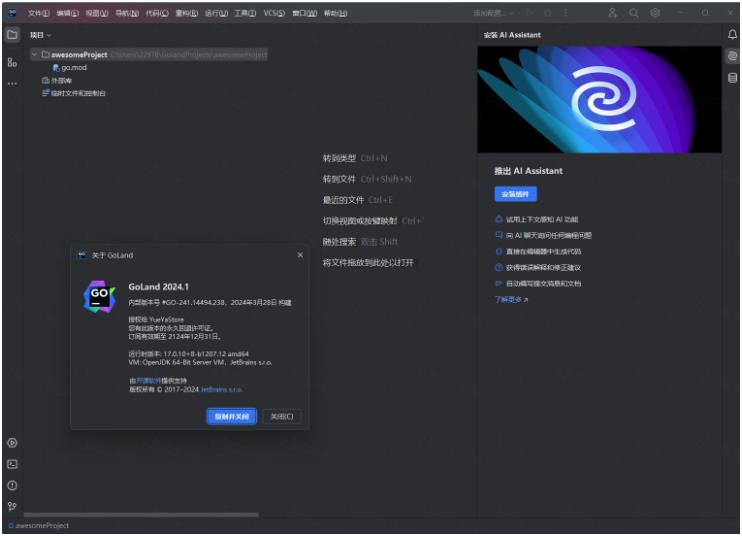This screenshot has width=742, height=536.
Task: Open the 编辑(E) menu
Action: (x=68, y=13)
